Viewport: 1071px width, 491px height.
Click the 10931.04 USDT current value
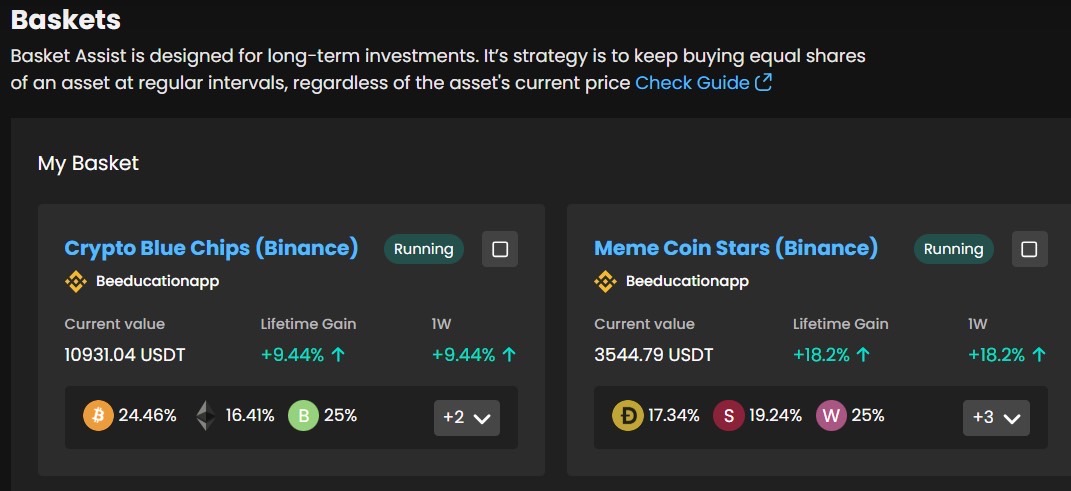pos(125,355)
